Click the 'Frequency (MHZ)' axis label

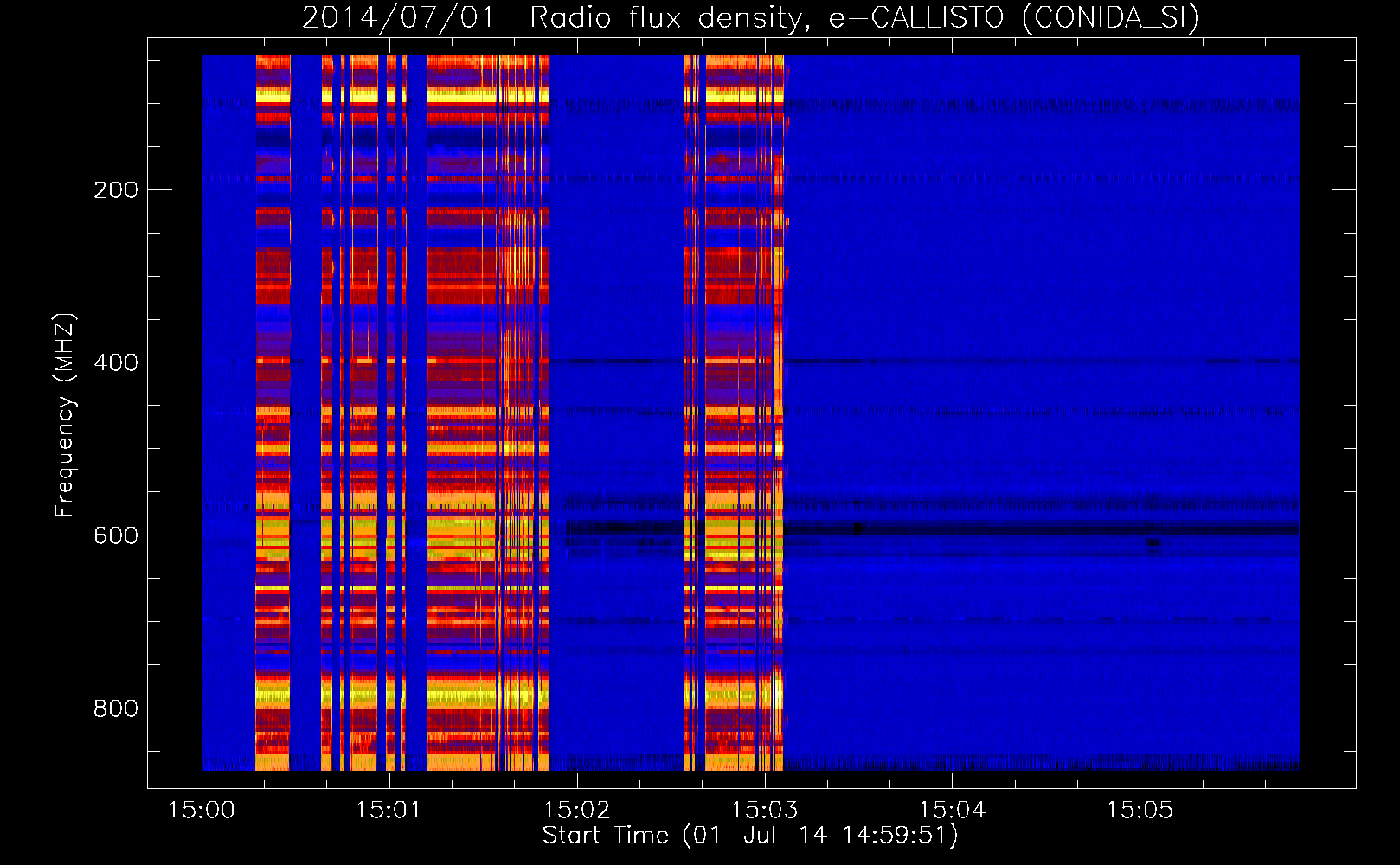(65, 415)
